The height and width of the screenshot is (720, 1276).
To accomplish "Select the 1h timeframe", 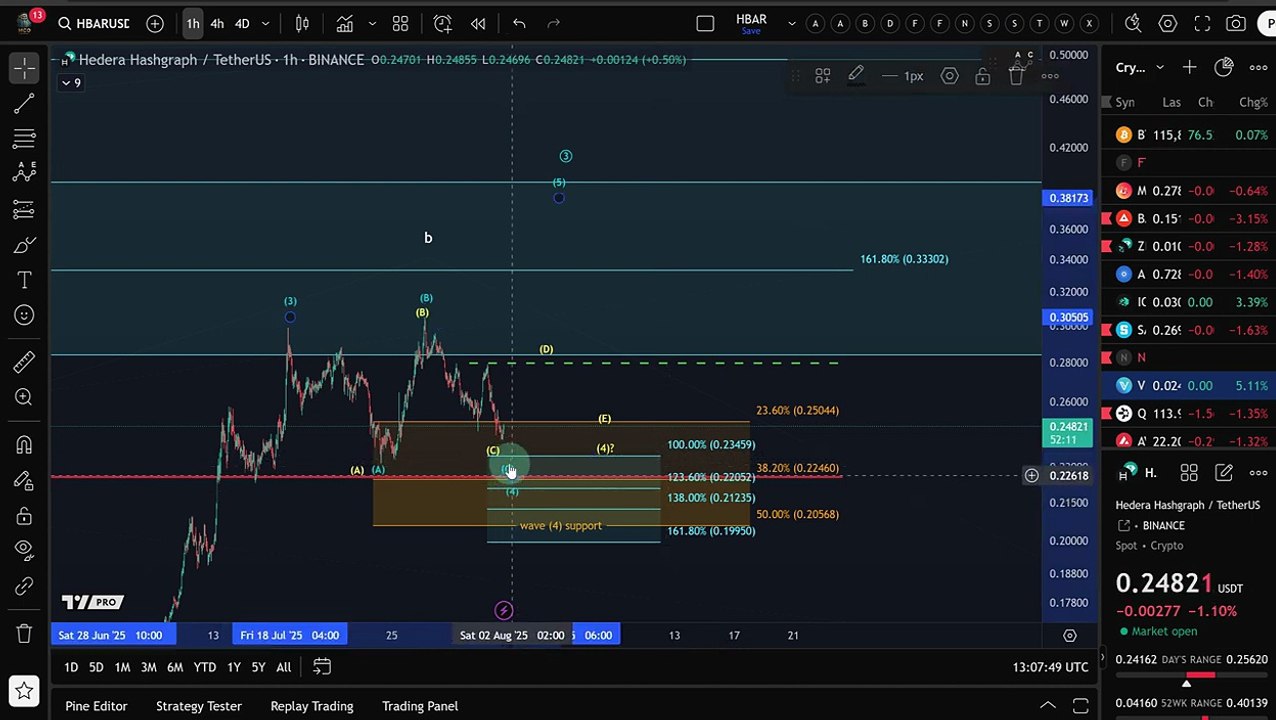I will coord(192,23).
